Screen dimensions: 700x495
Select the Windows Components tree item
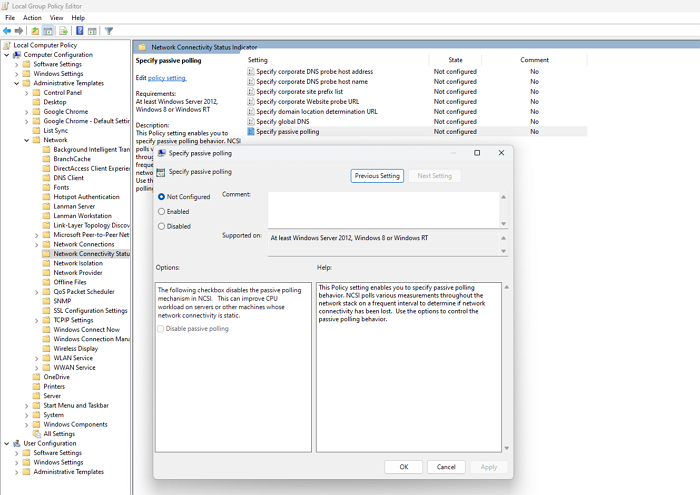click(x=75, y=424)
